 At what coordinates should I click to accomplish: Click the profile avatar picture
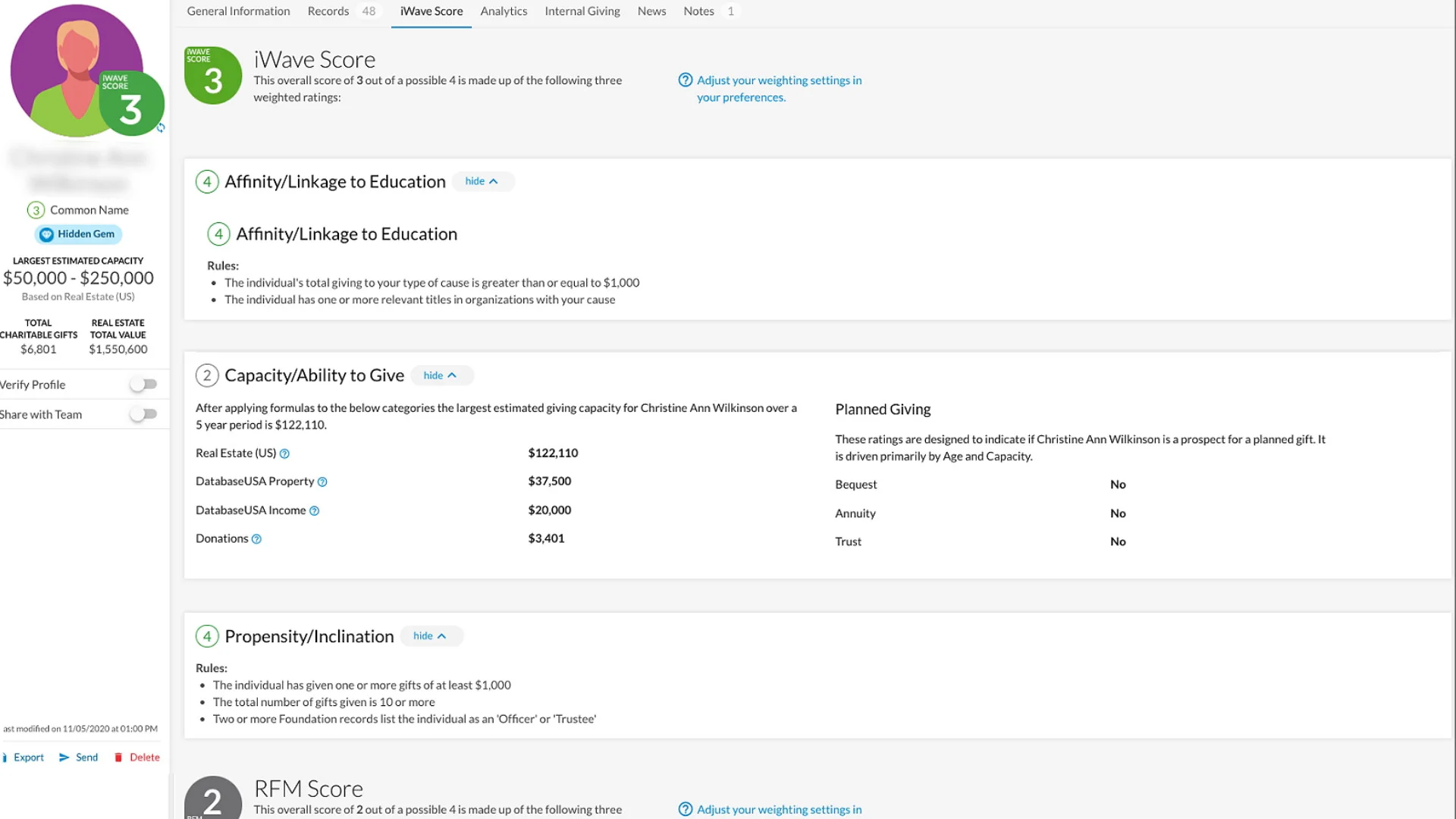[77, 71]
